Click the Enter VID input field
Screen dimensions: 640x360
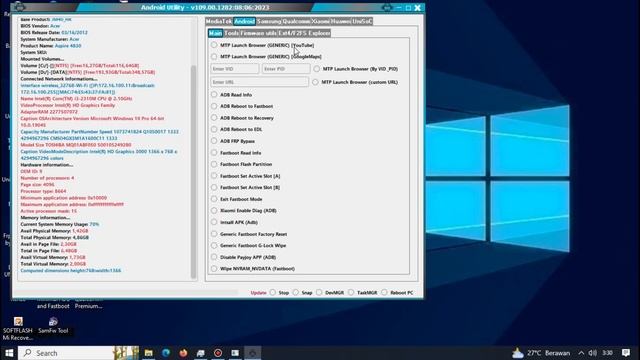(x=235, y=69)
